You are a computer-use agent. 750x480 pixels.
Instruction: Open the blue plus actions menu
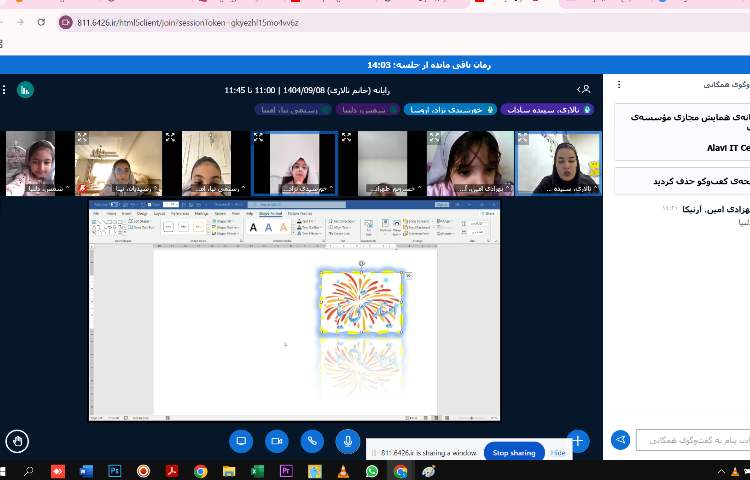(577, 440)
